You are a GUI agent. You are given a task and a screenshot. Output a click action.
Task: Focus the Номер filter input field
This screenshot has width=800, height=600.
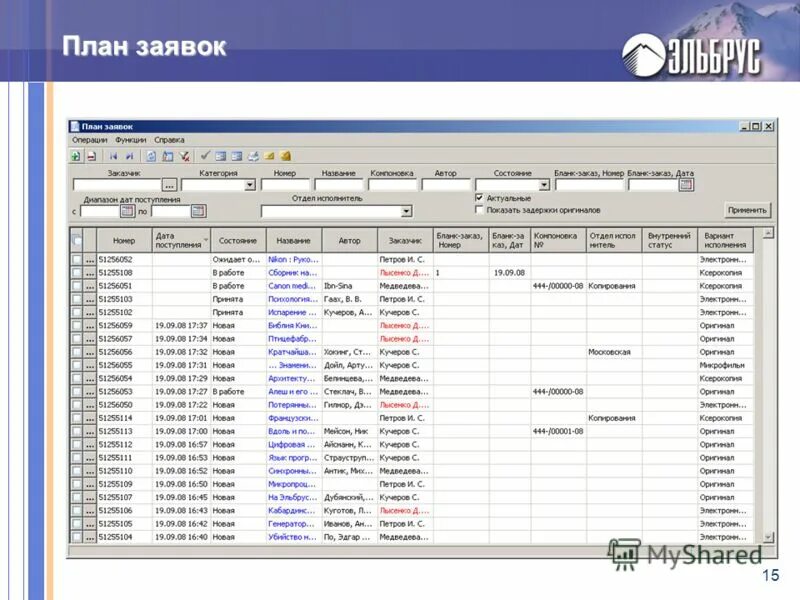(285, 185)
